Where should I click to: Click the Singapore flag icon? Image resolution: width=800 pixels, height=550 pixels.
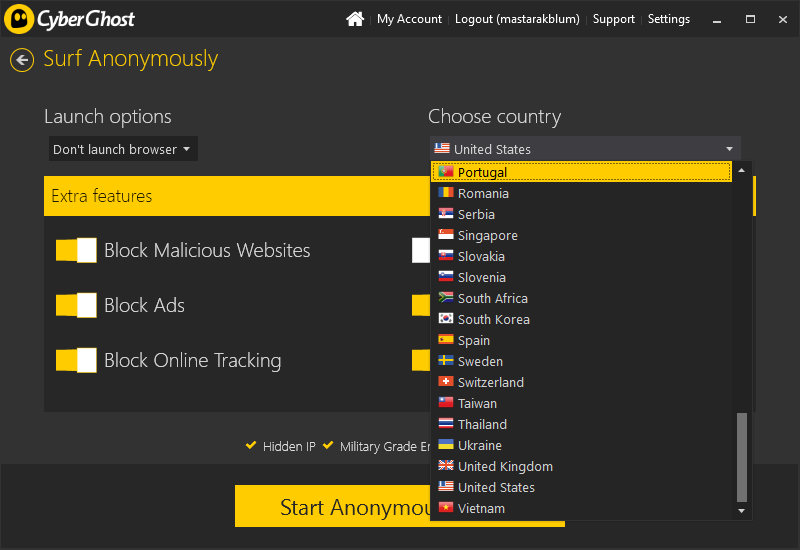pos(446,234)
